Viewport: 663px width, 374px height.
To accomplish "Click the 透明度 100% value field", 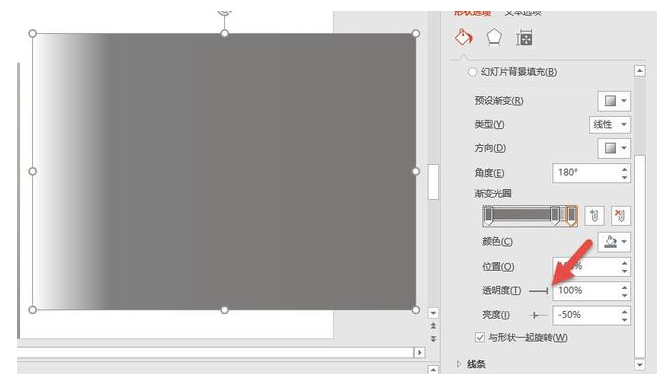I will pos(587,291).
